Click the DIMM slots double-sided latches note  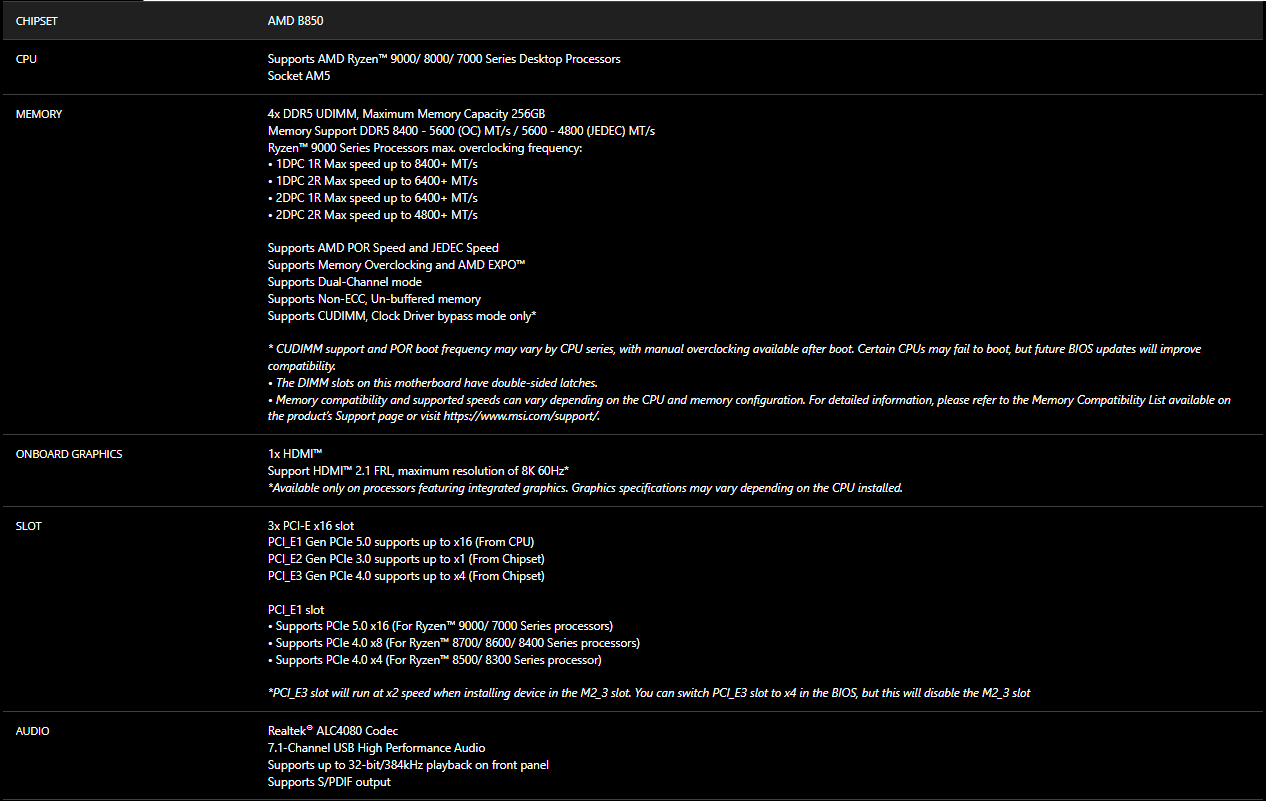433,383
